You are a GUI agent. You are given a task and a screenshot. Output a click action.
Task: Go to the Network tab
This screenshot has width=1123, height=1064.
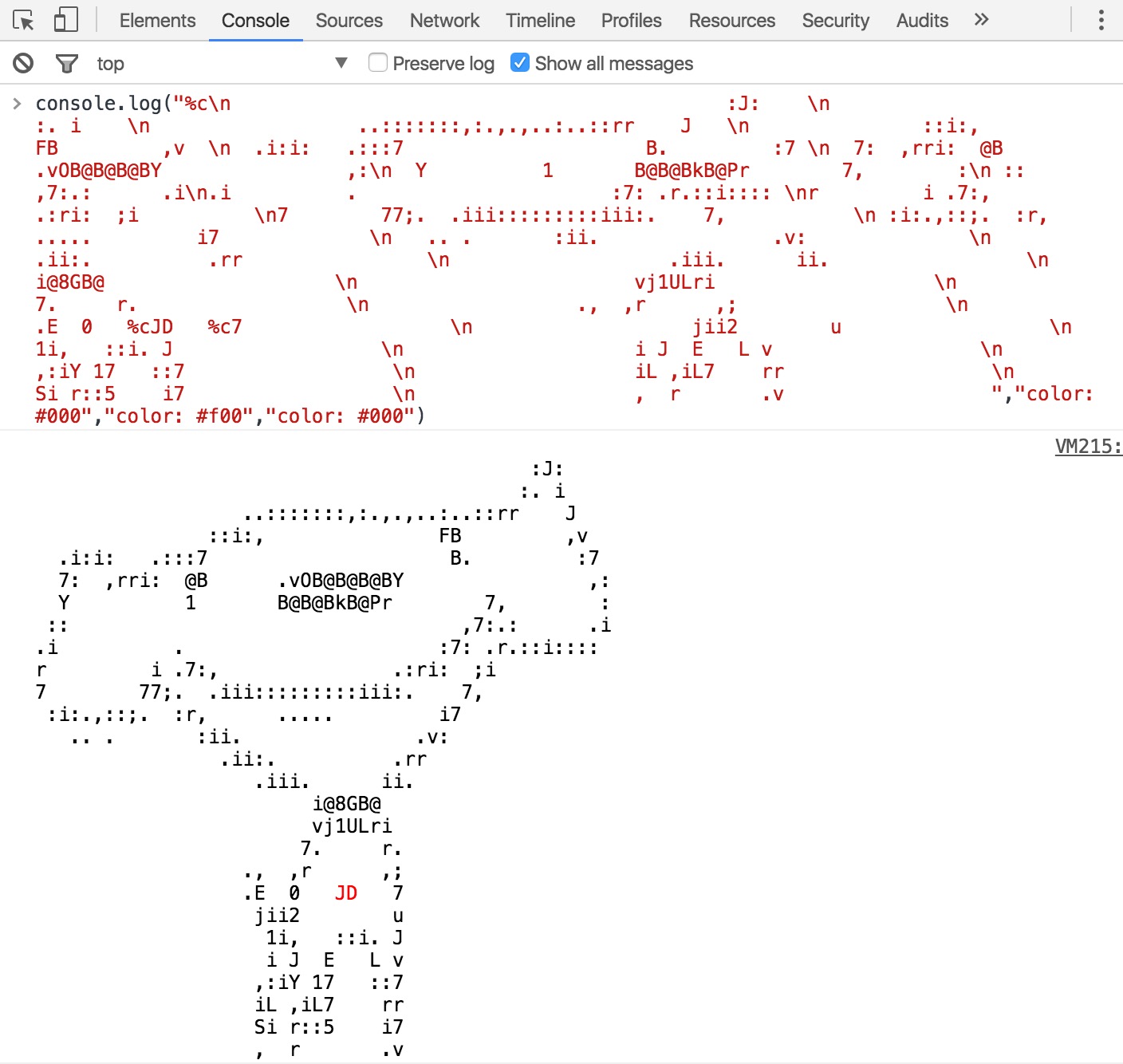point(445,21)
